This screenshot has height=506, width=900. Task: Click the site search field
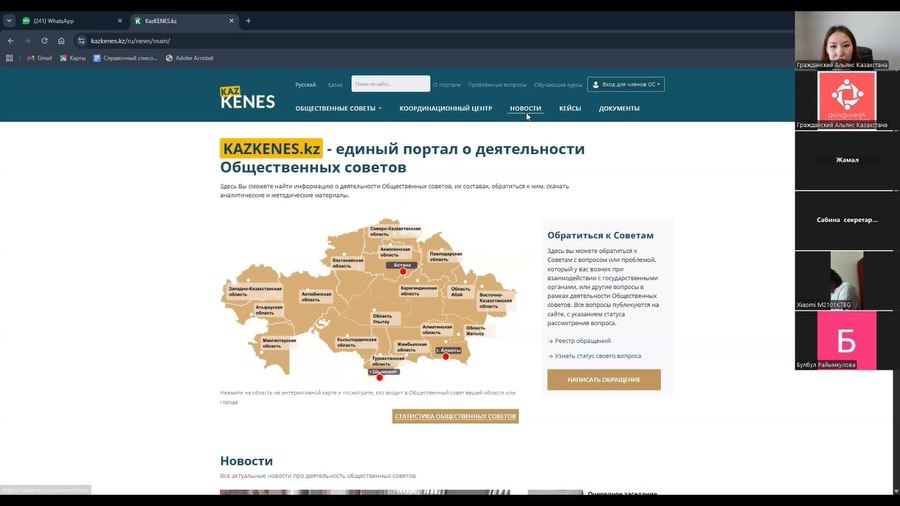pyautogui.click(x=390, y=84)
